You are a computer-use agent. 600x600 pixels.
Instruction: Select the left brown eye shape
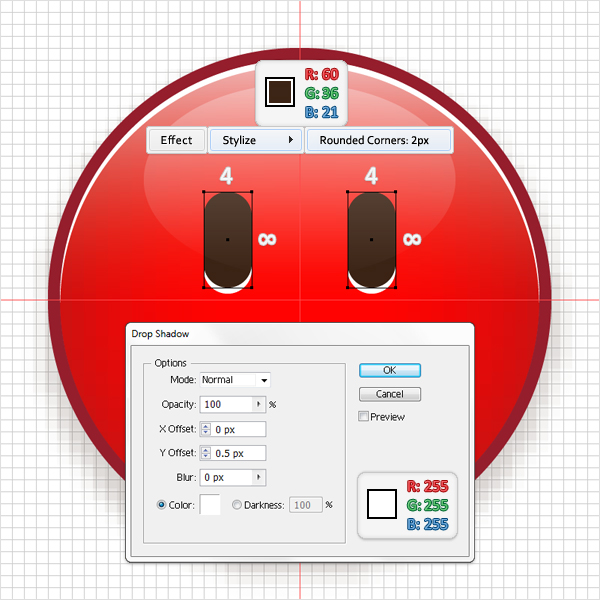(228, 240)
